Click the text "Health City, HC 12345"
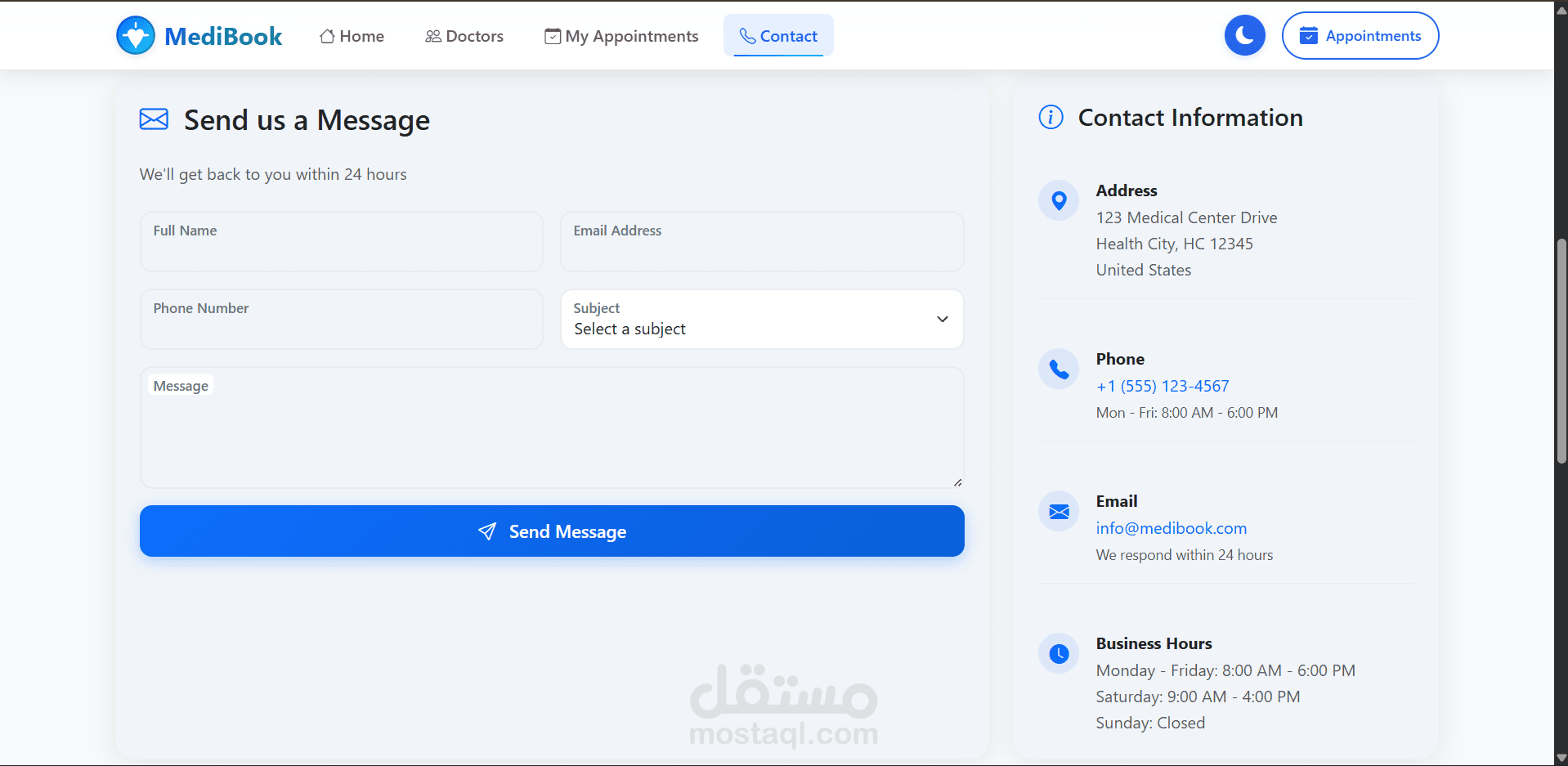 [1175, 244]
